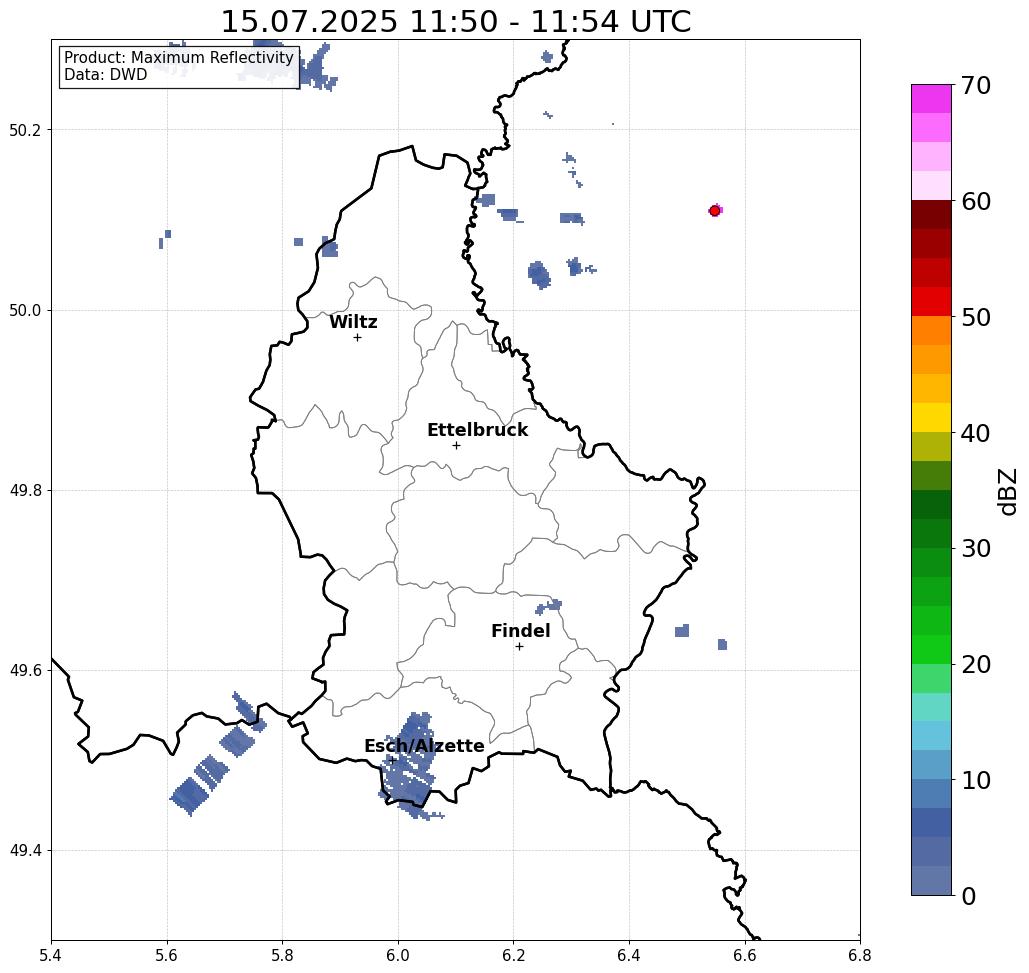This screenshot has width=1029, height=973.
Task: Click the cross marker below Findel
Action: click(x=519, y=646)
